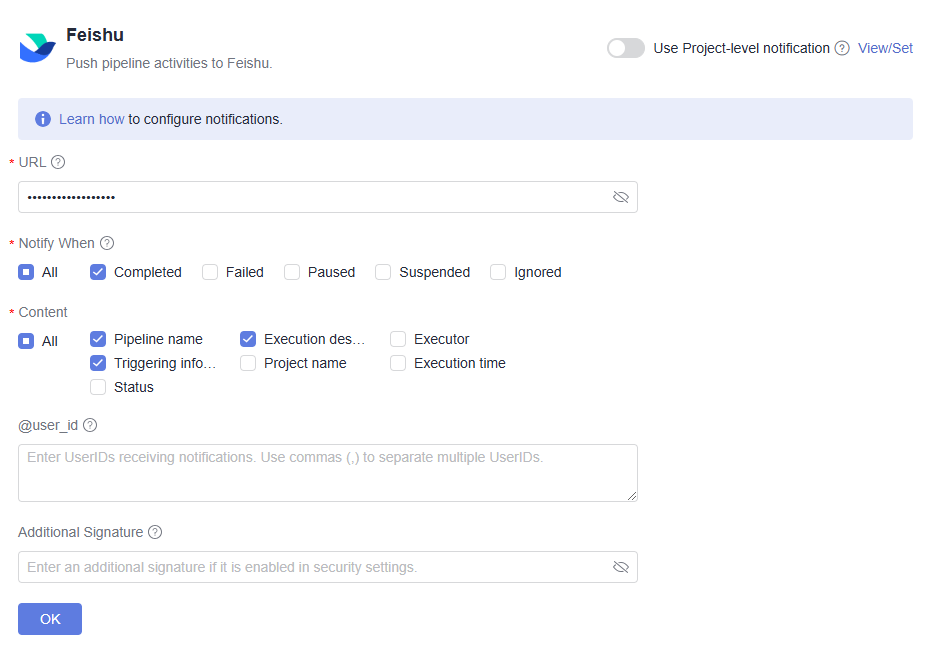
Task: Toggle the Notify When All checkbox
Action: click(x=26, y=272)
